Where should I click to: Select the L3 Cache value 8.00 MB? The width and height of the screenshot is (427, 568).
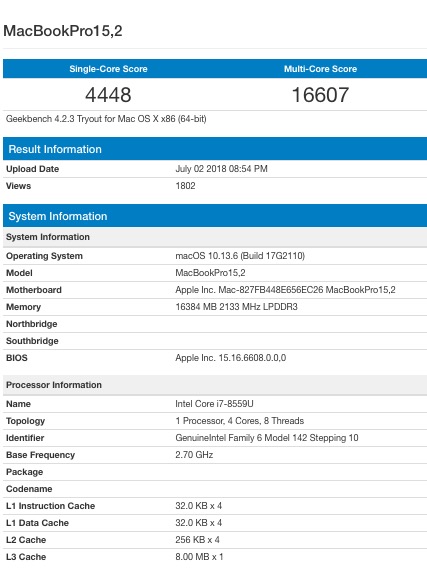(199, 557)
